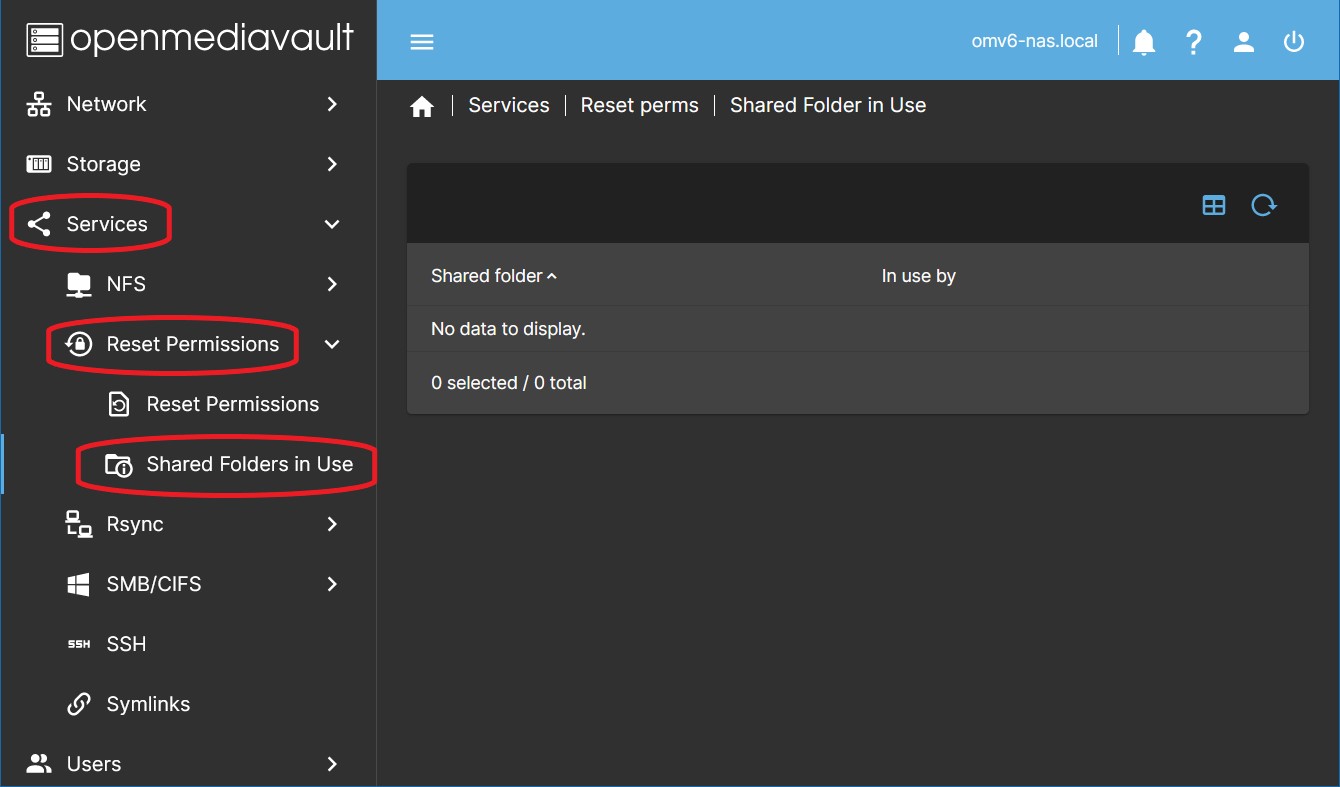1340x787 pixels.
Task: Expand the SMB/CIFS menu arrow
Action: tap(332, 584)
